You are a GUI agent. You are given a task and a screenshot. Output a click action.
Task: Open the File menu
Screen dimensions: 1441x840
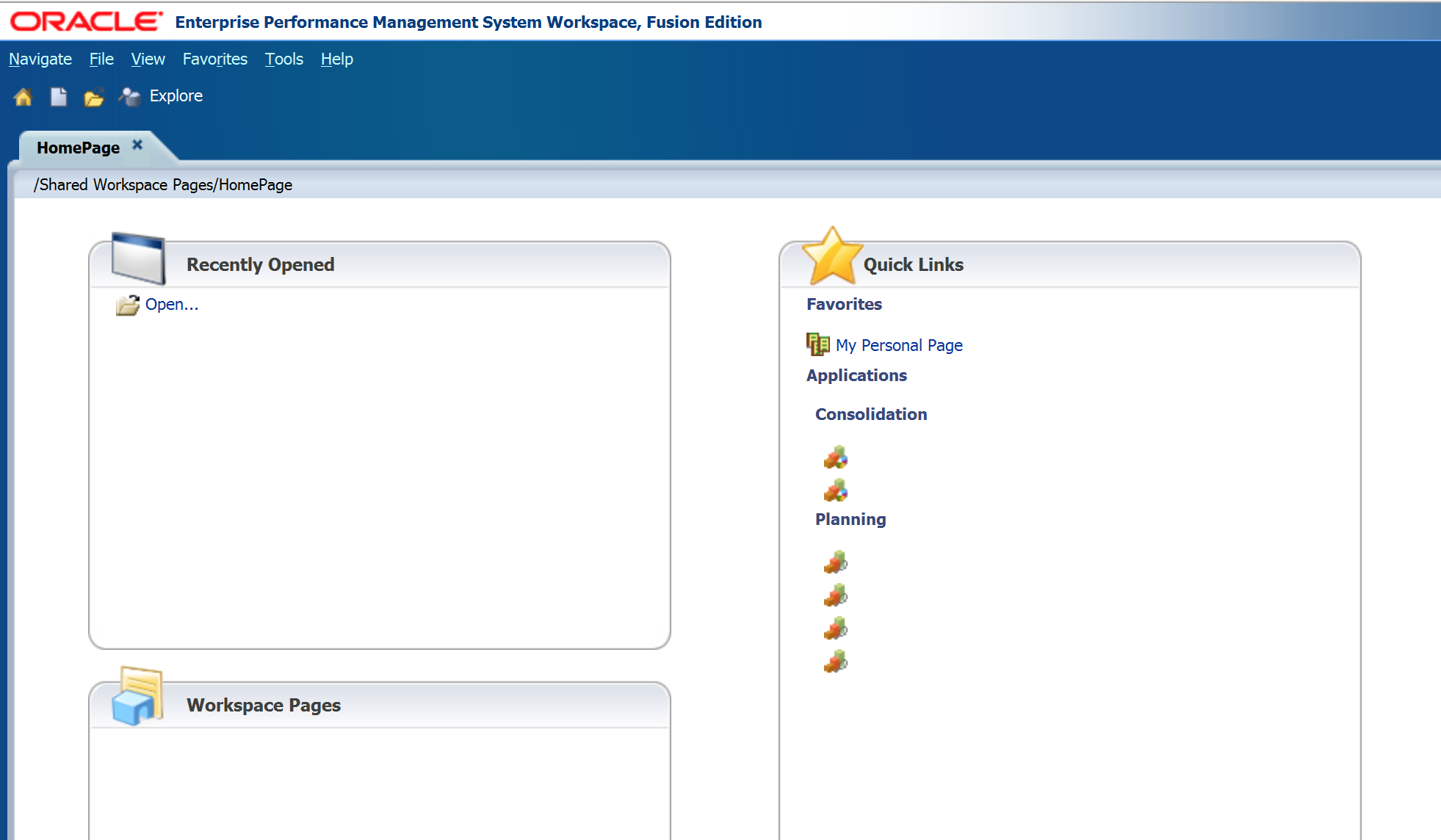point(101,59)
